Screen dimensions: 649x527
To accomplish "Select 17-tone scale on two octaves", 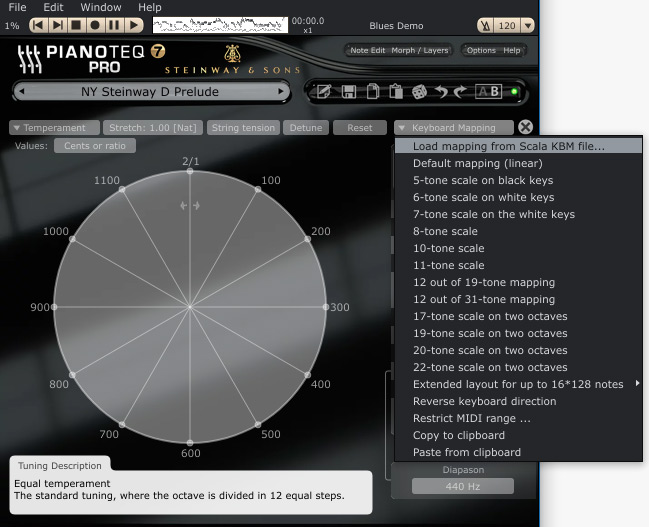I will [x=519, y=316].
